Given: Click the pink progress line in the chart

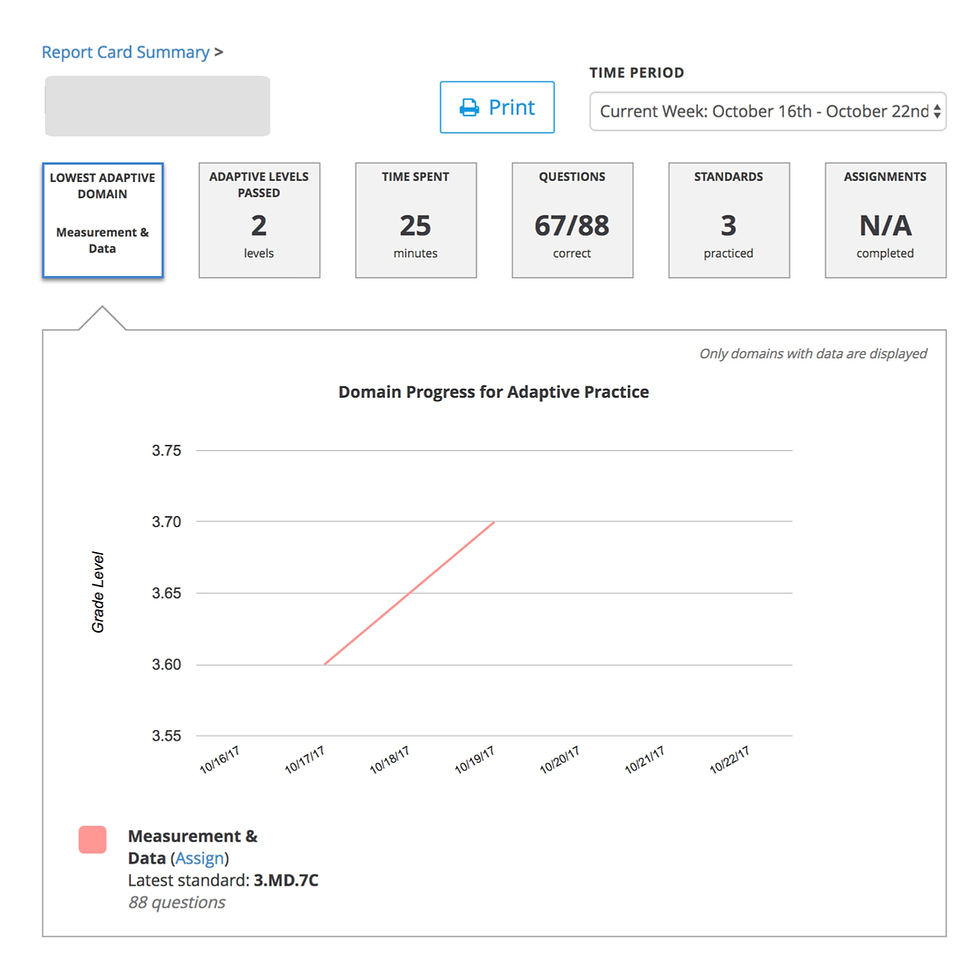Looking at the screenshot, I should (x=409, y=593).
